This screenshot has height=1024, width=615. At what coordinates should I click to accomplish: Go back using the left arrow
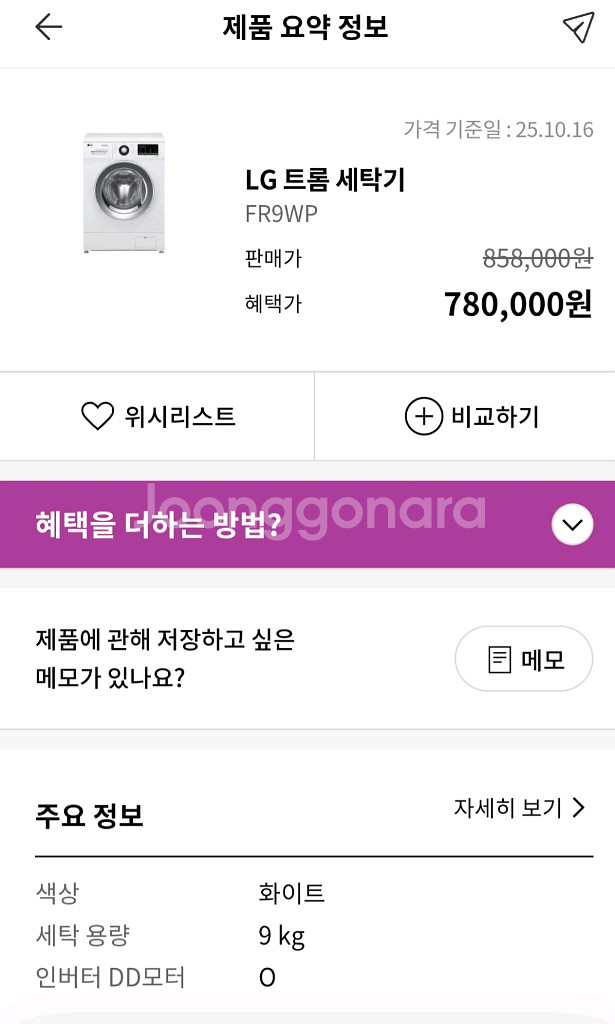[48, 27]
